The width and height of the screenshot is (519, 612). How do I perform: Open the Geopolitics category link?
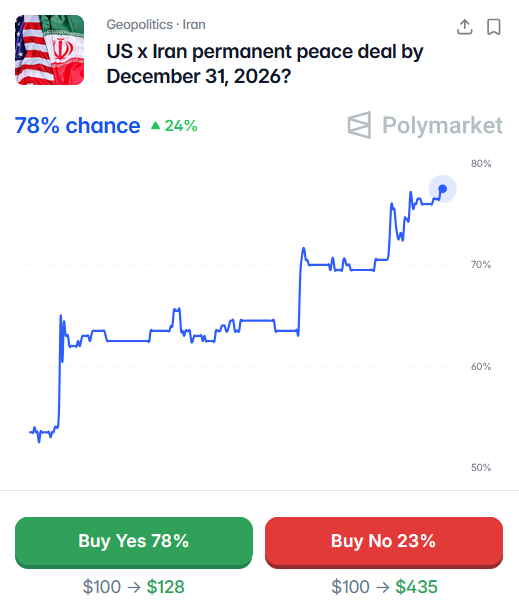(x=139, y=25)
